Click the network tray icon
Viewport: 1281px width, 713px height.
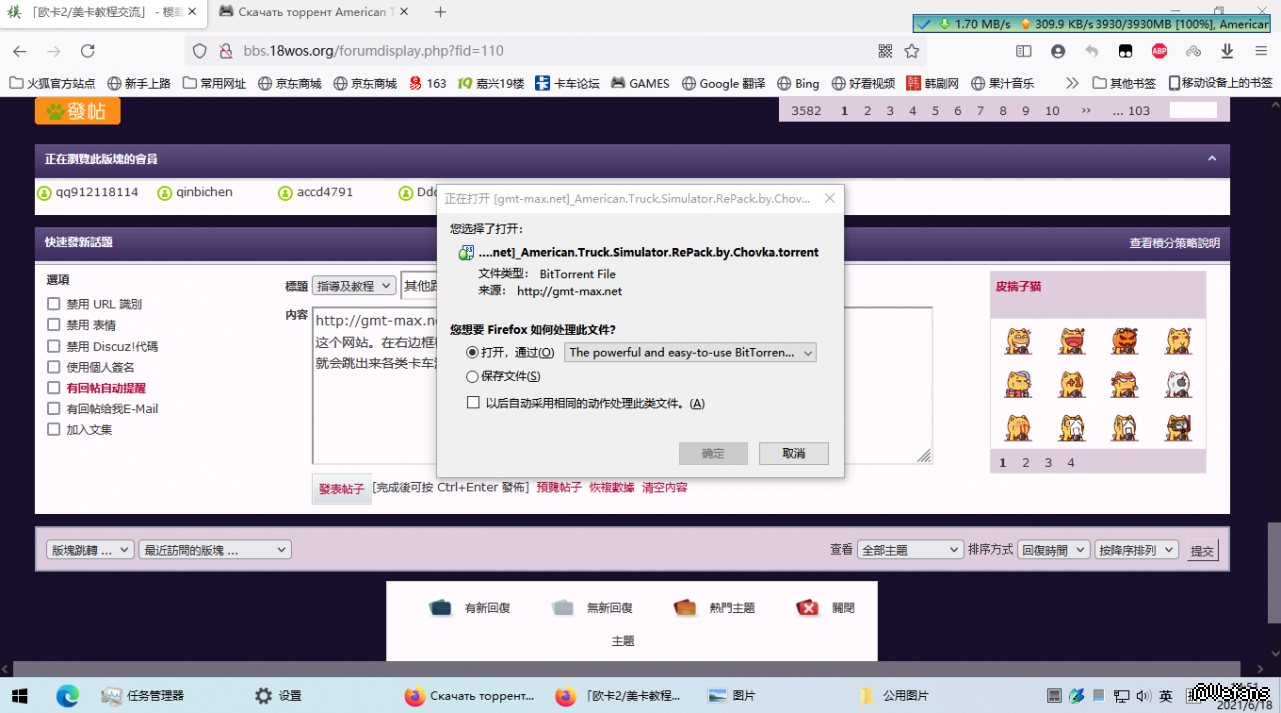coord(1121,696)
